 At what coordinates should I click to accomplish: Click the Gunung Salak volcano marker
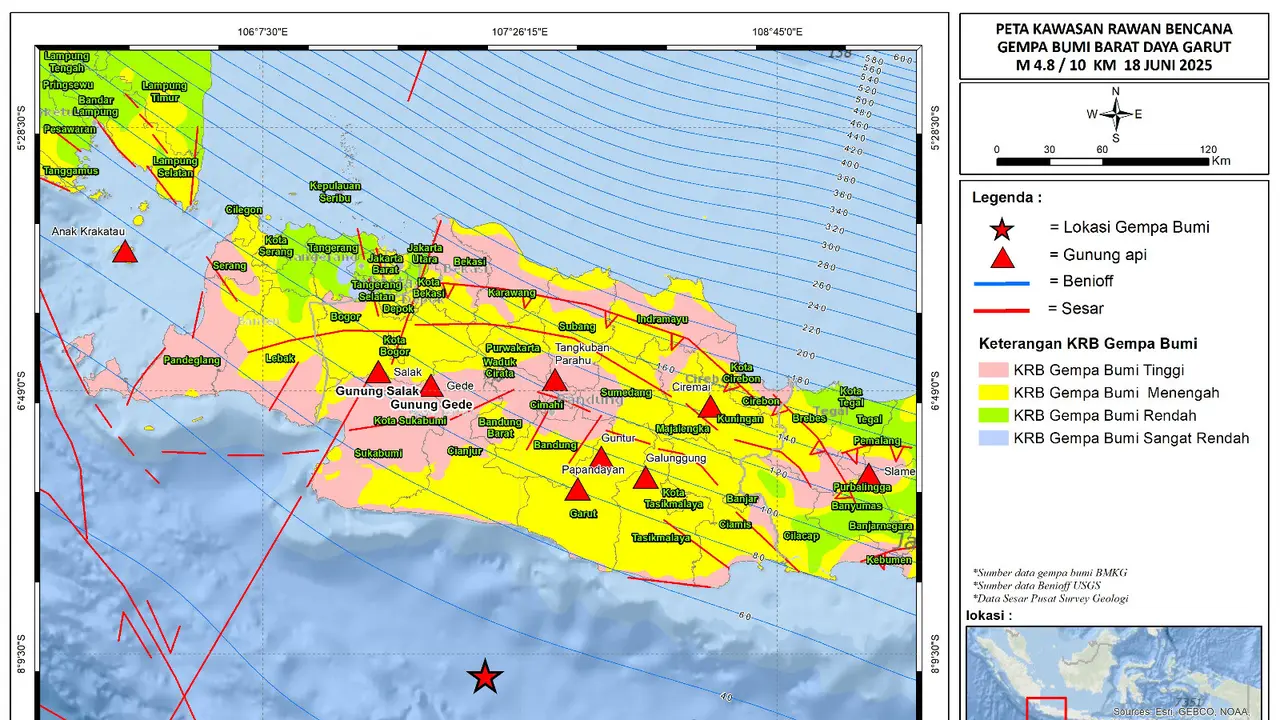click(x=377, y=373)
